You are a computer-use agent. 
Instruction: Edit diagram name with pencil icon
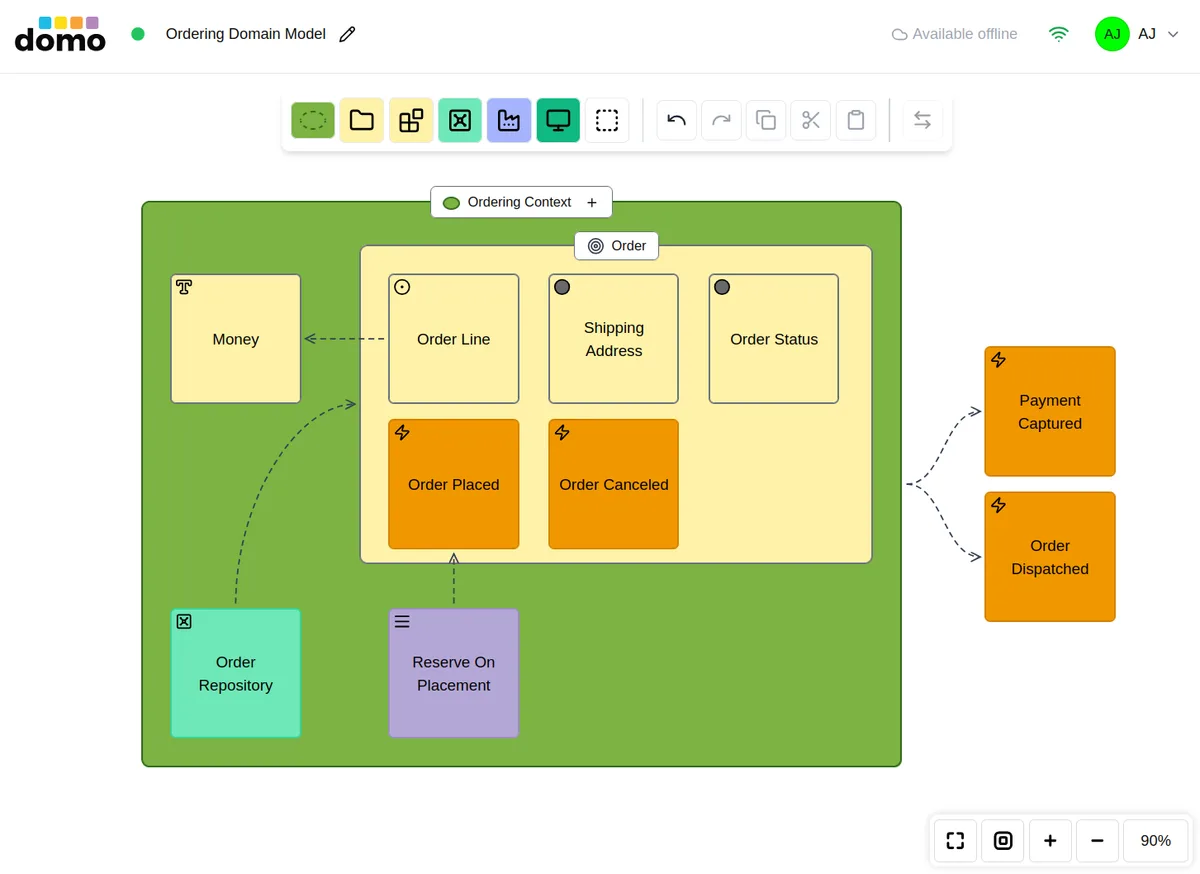tap(347, 34)
